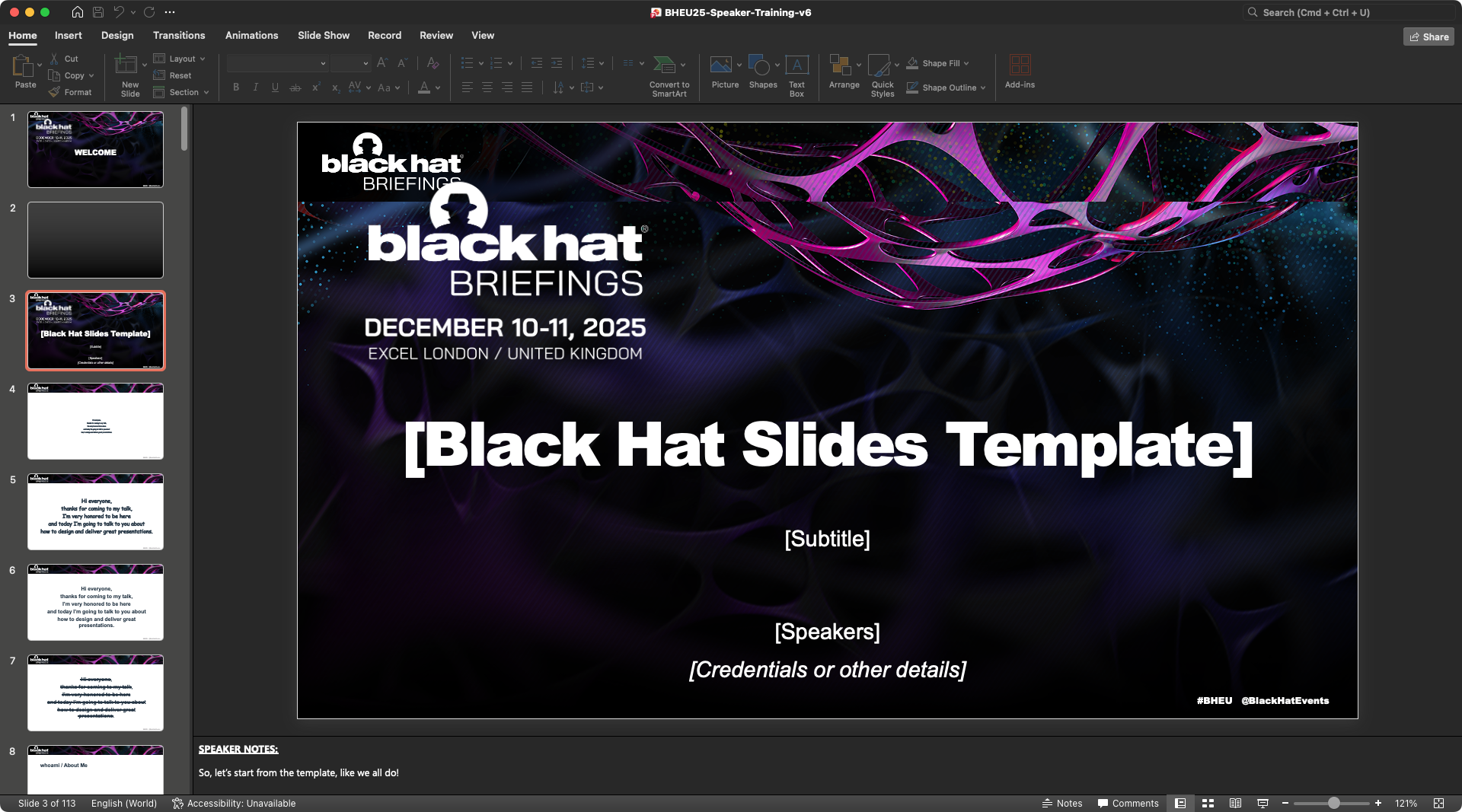This screenshot has width=1462, height=812.
Task: Click the Share button
Action: coord(1428,37)
